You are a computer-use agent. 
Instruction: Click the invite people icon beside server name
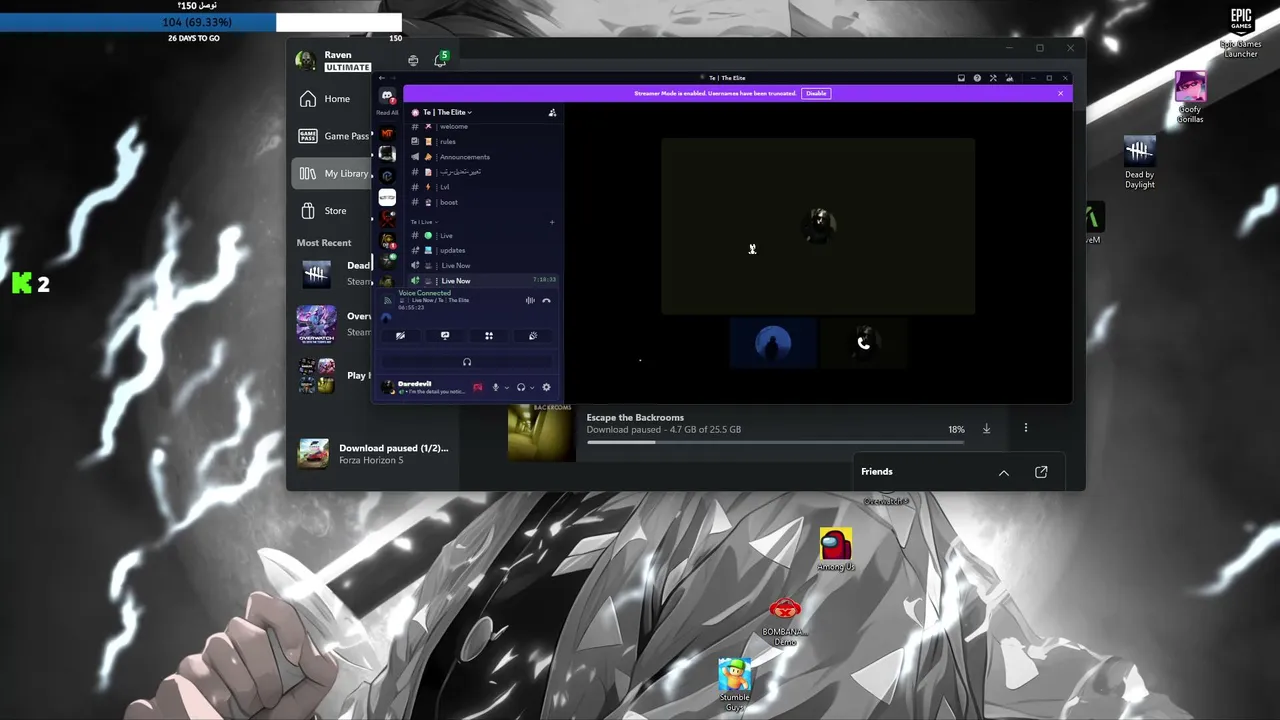pyautogui.click(x=552, y=112)
